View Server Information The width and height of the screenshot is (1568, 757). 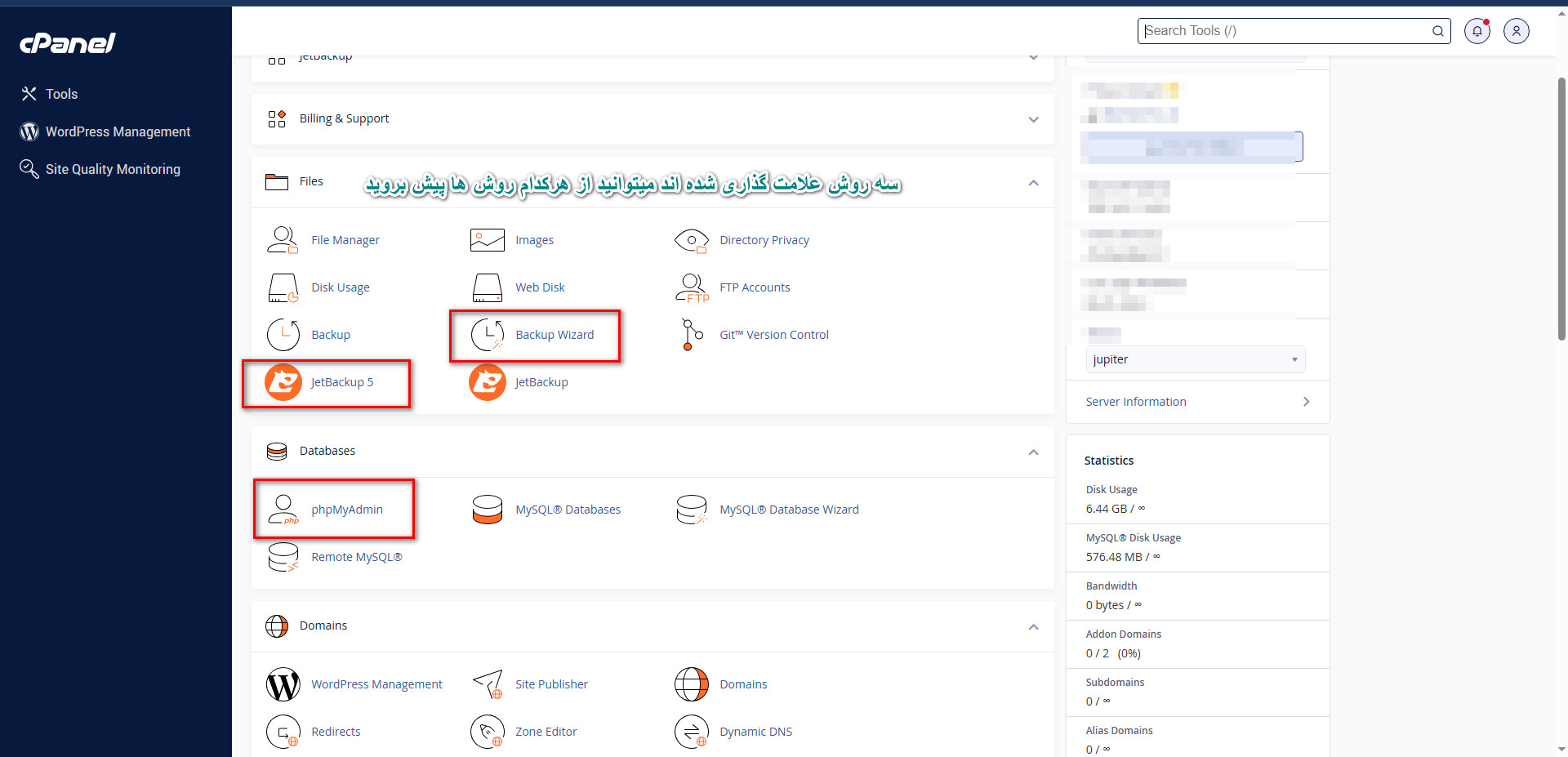(1135, 401)
